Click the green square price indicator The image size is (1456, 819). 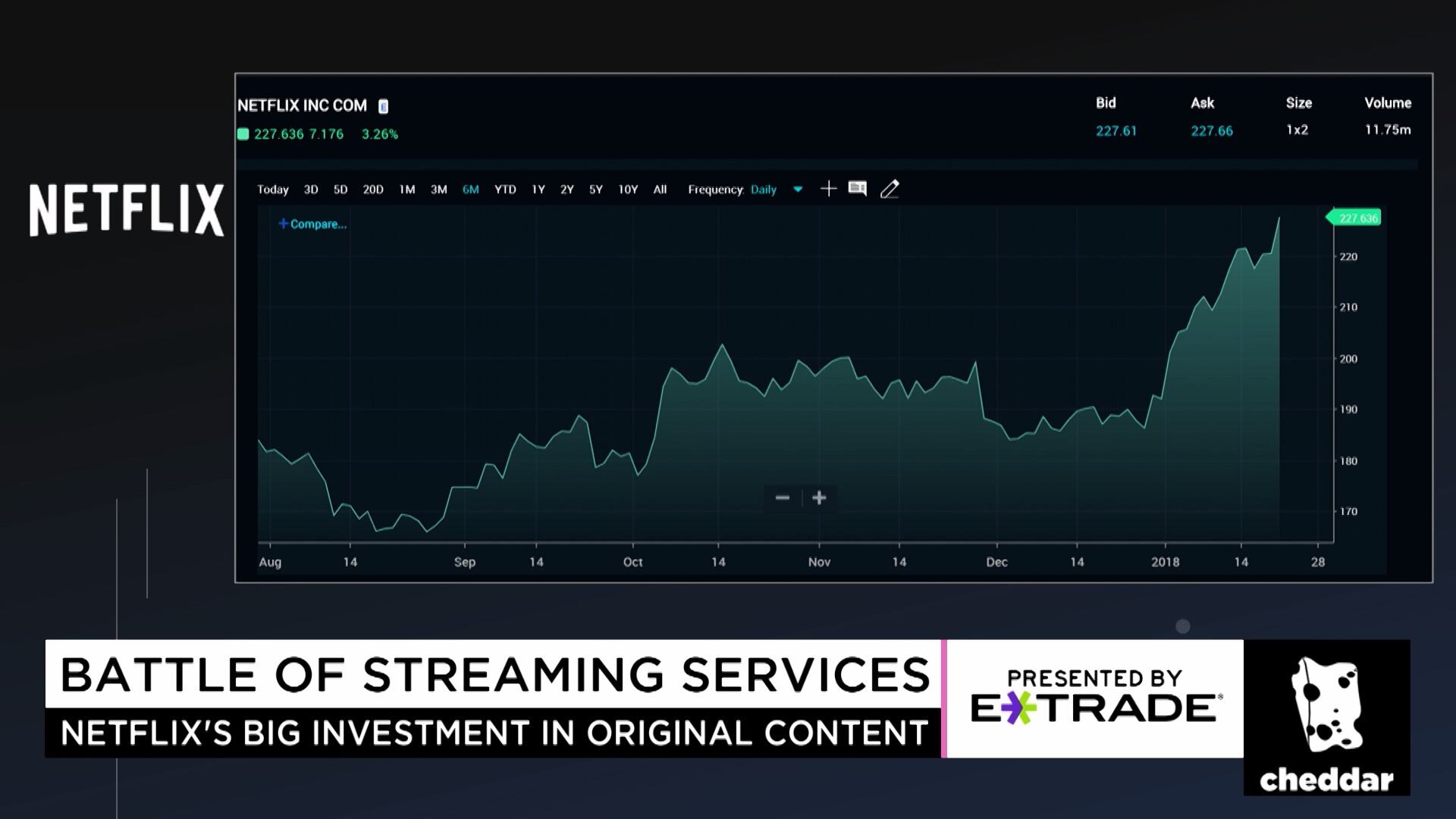pyautogui.click(x=243, y=134)
